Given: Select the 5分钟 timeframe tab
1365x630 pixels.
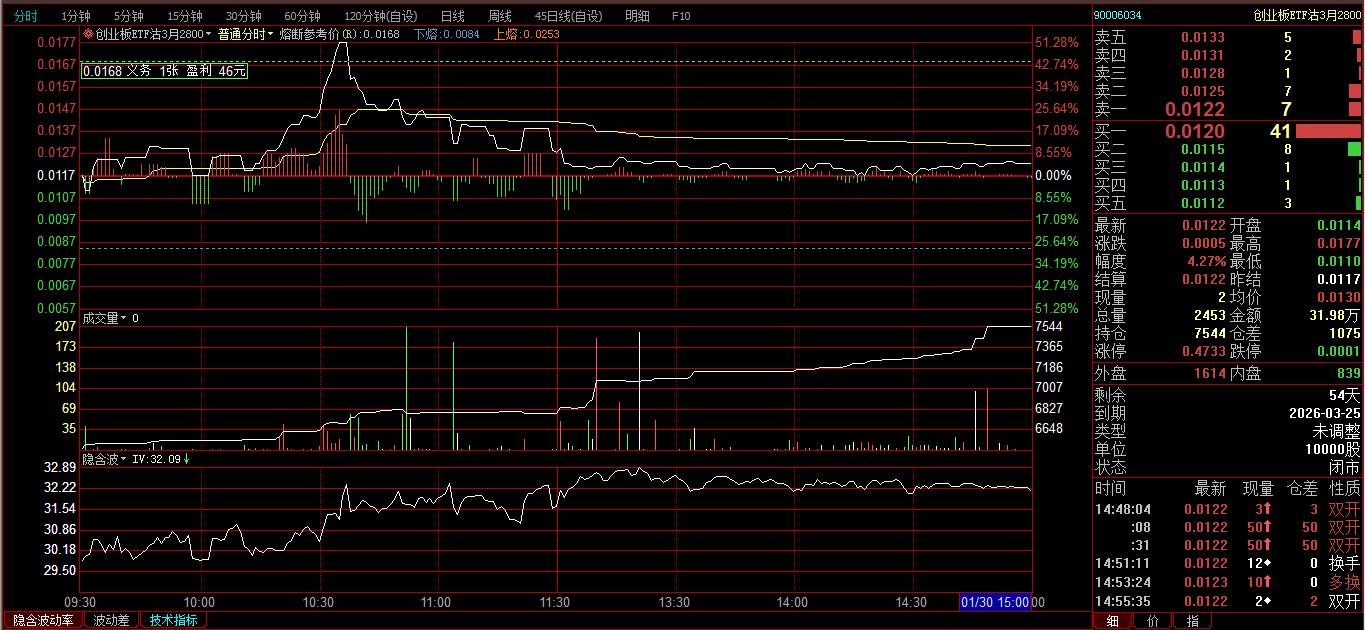Looking at the screenshot, I should click(128, 16).
